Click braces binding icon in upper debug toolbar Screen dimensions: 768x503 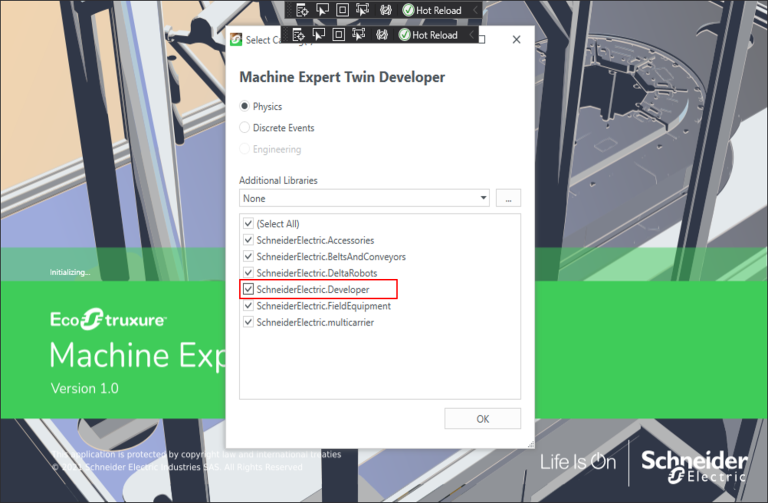[x=385, y=10]
